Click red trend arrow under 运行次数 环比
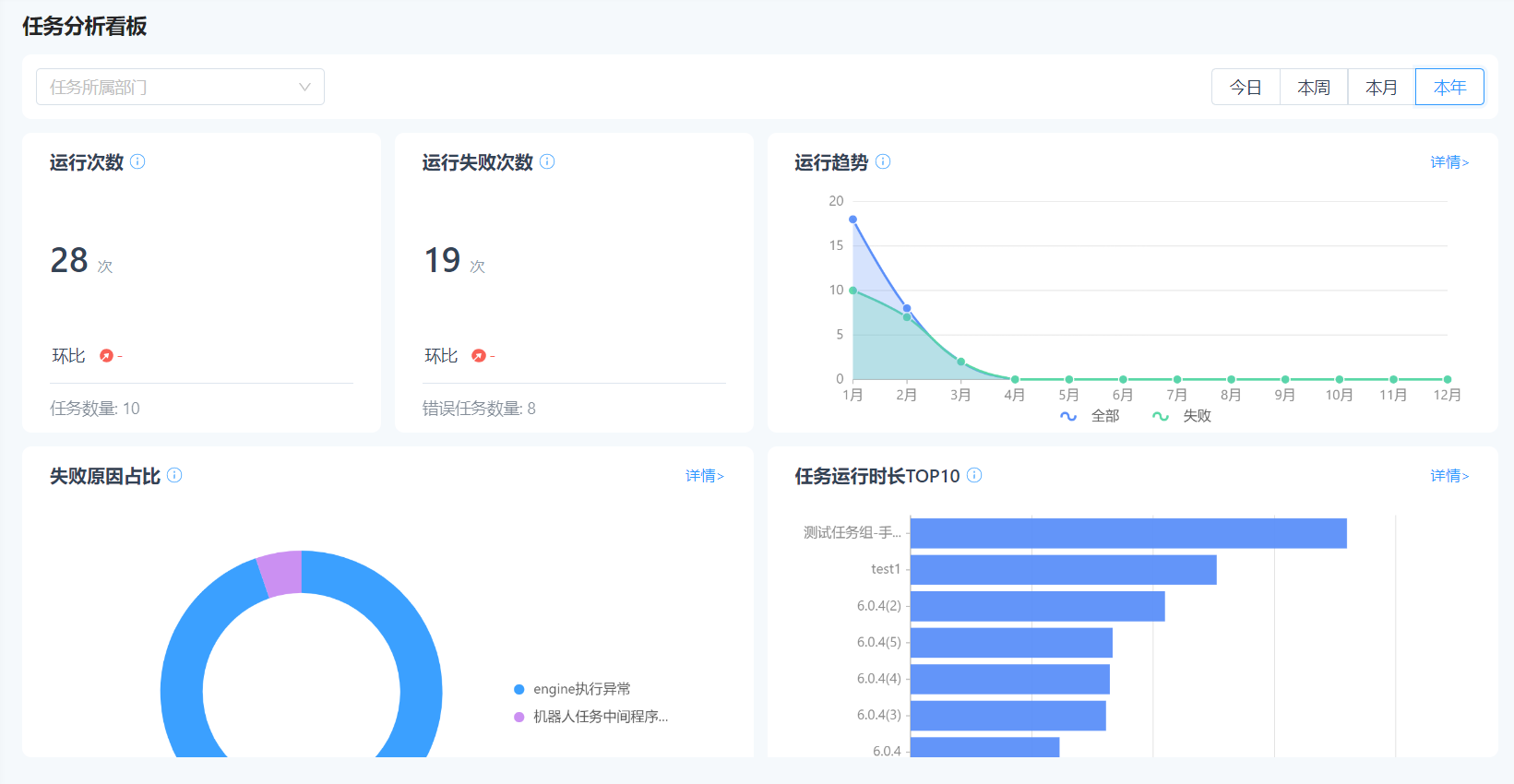The image size is (1514, 784). point(106,356)
